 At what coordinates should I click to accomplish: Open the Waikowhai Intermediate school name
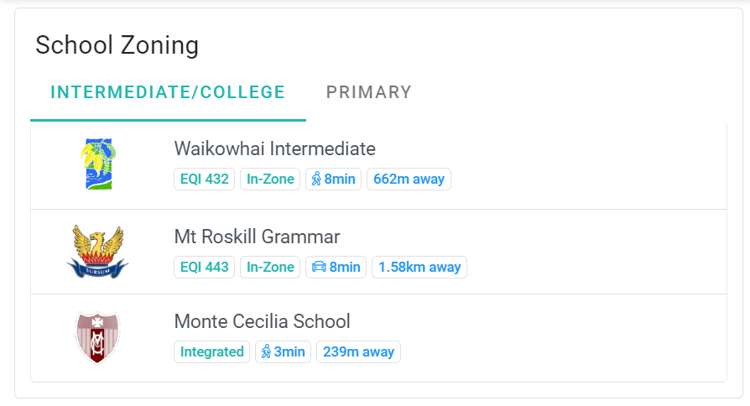click(275, 149)
